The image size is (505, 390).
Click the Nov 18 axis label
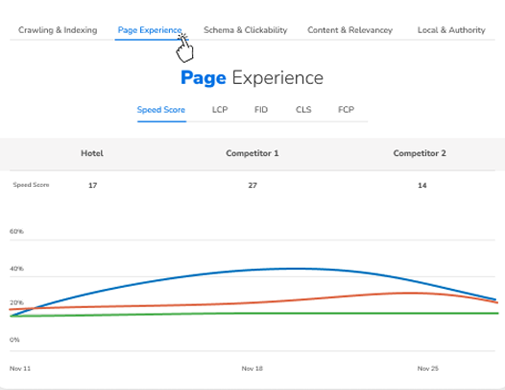(252, 368)
